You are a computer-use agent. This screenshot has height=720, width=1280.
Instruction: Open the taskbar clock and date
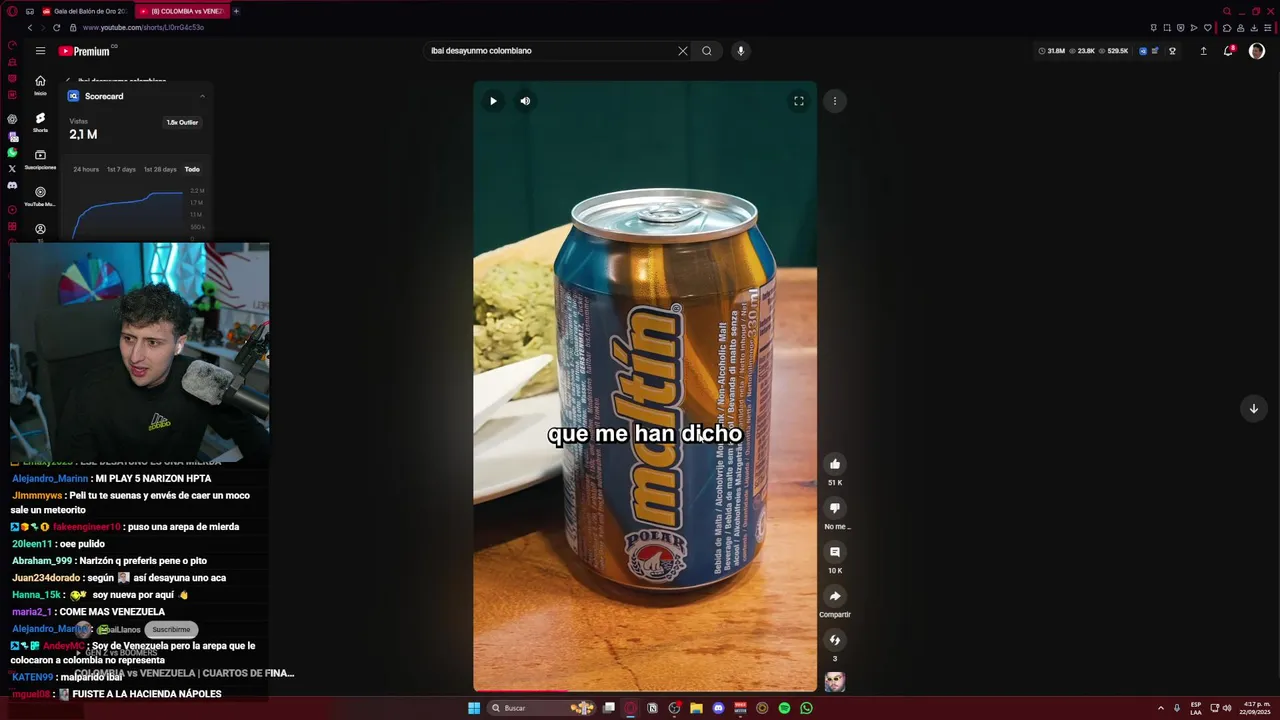pyautogui.click(x=1255, y=708)
